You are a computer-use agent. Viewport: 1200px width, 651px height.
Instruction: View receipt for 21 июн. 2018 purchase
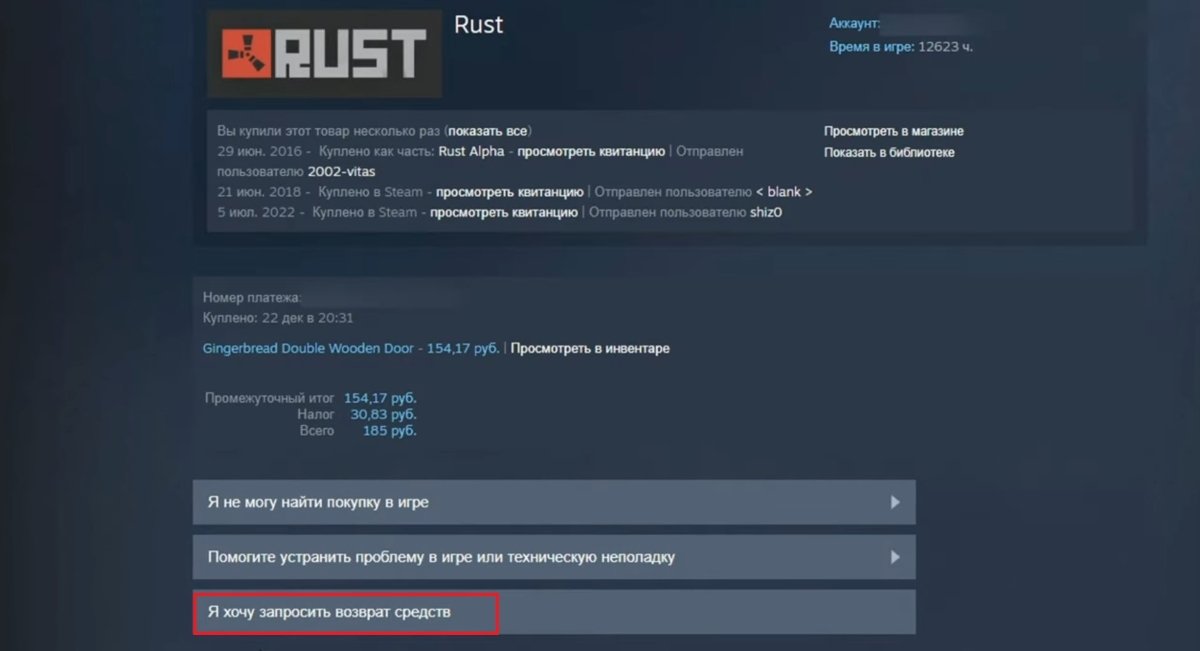(509, 192)
